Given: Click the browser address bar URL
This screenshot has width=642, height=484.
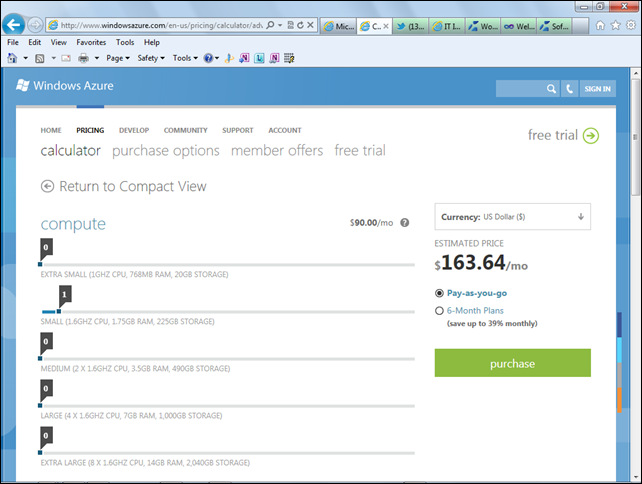Looking at the screenshot, I should (162, 25).
